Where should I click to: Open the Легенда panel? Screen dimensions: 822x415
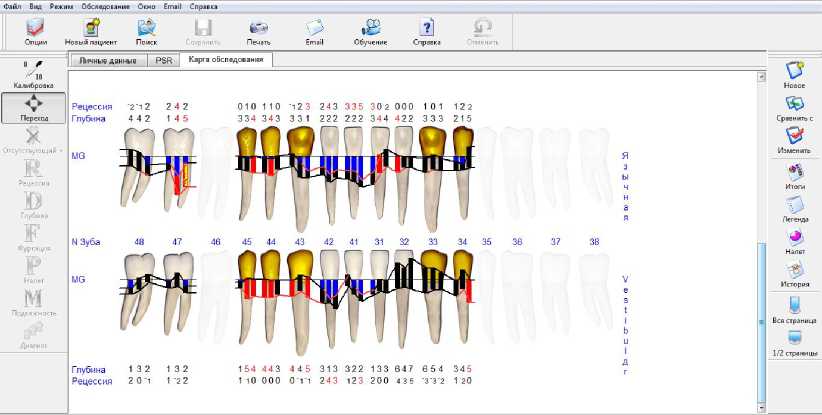[x=794, y=209]
